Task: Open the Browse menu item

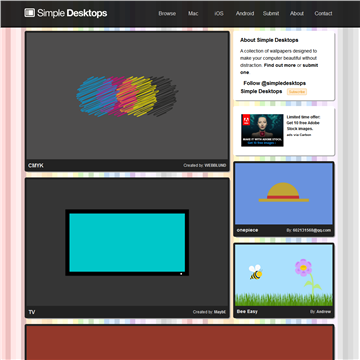Action: point(167,14)
